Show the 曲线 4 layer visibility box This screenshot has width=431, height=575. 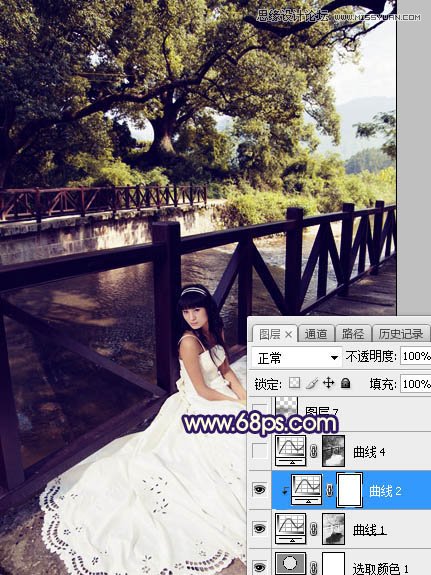coord(260,451)
